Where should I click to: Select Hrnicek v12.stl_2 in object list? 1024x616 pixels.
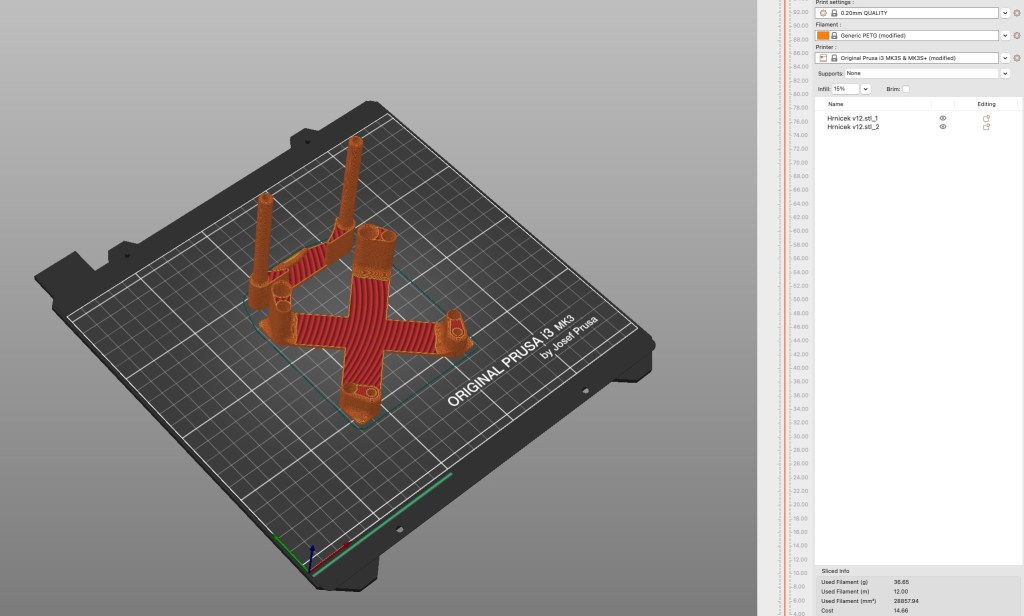[x=852, y=127]
